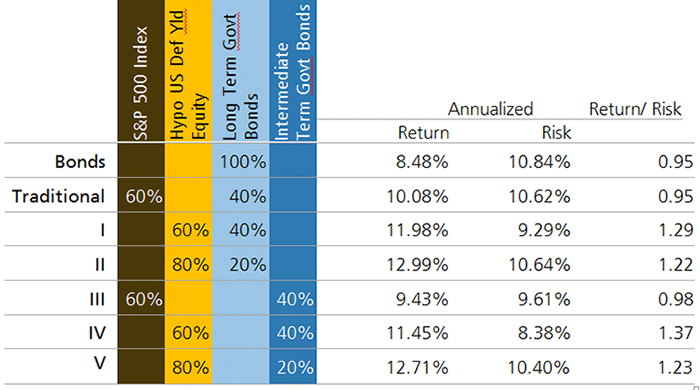The image size is (700, 390).
Task: Click the 1.29 return/risk ratio
Action: click(x=676, y=230)
